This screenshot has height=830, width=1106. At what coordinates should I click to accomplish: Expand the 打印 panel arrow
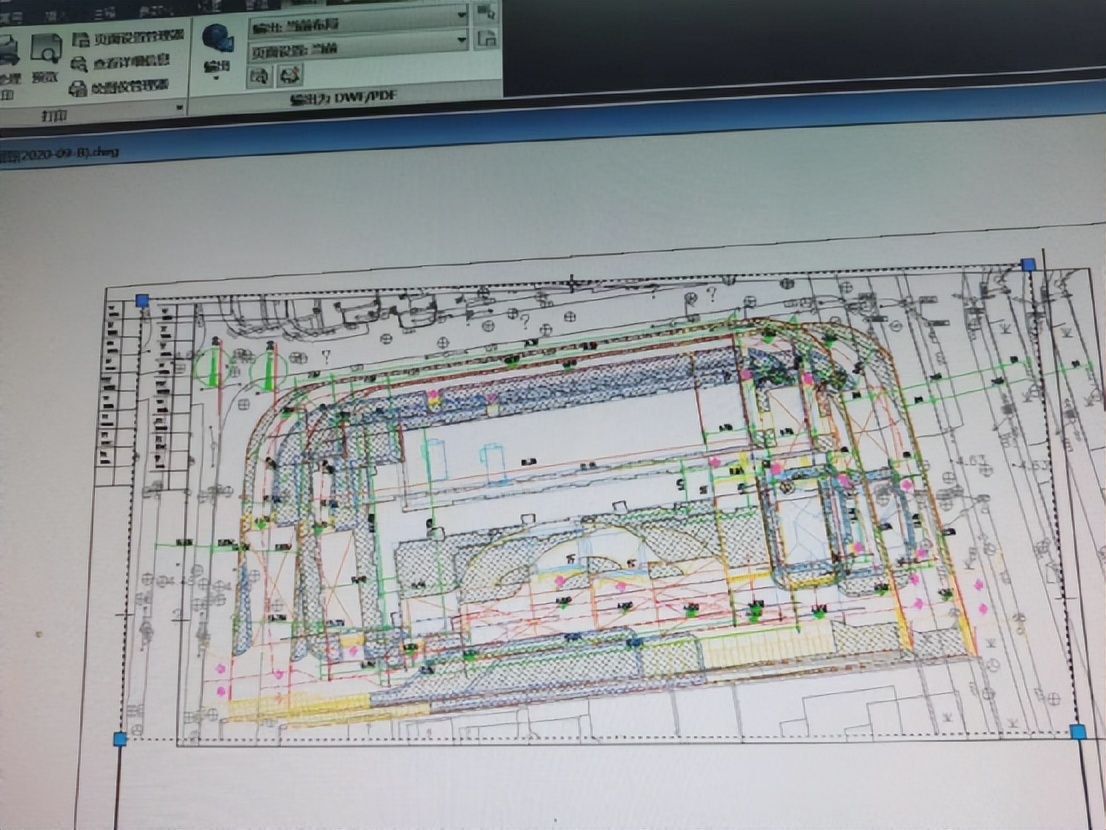(x=180, y=107)
